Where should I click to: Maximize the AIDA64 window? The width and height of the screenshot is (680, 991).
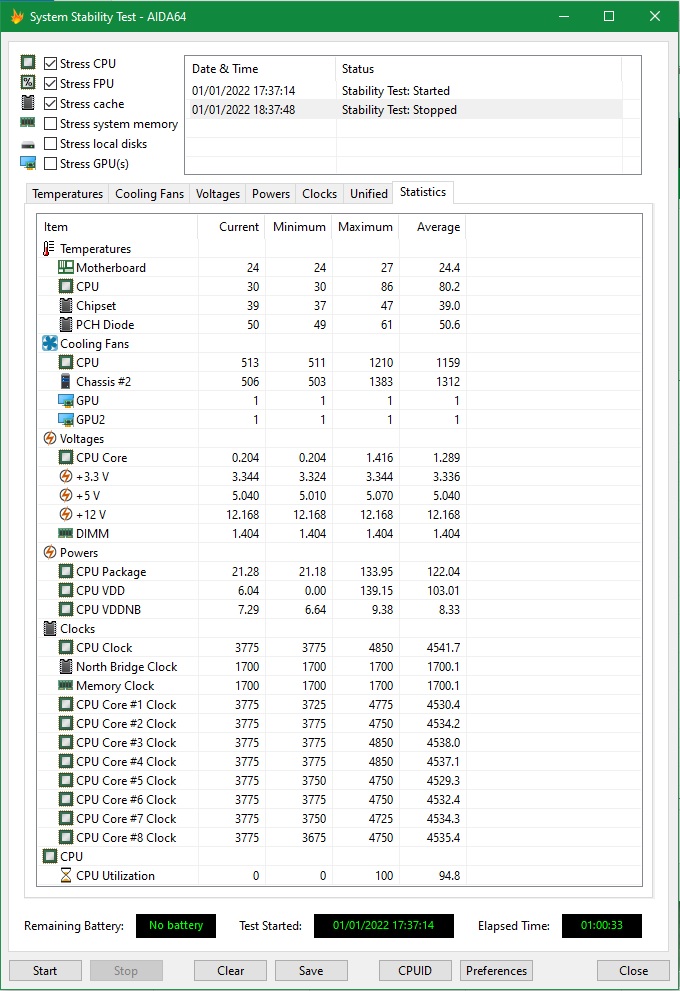609,16
